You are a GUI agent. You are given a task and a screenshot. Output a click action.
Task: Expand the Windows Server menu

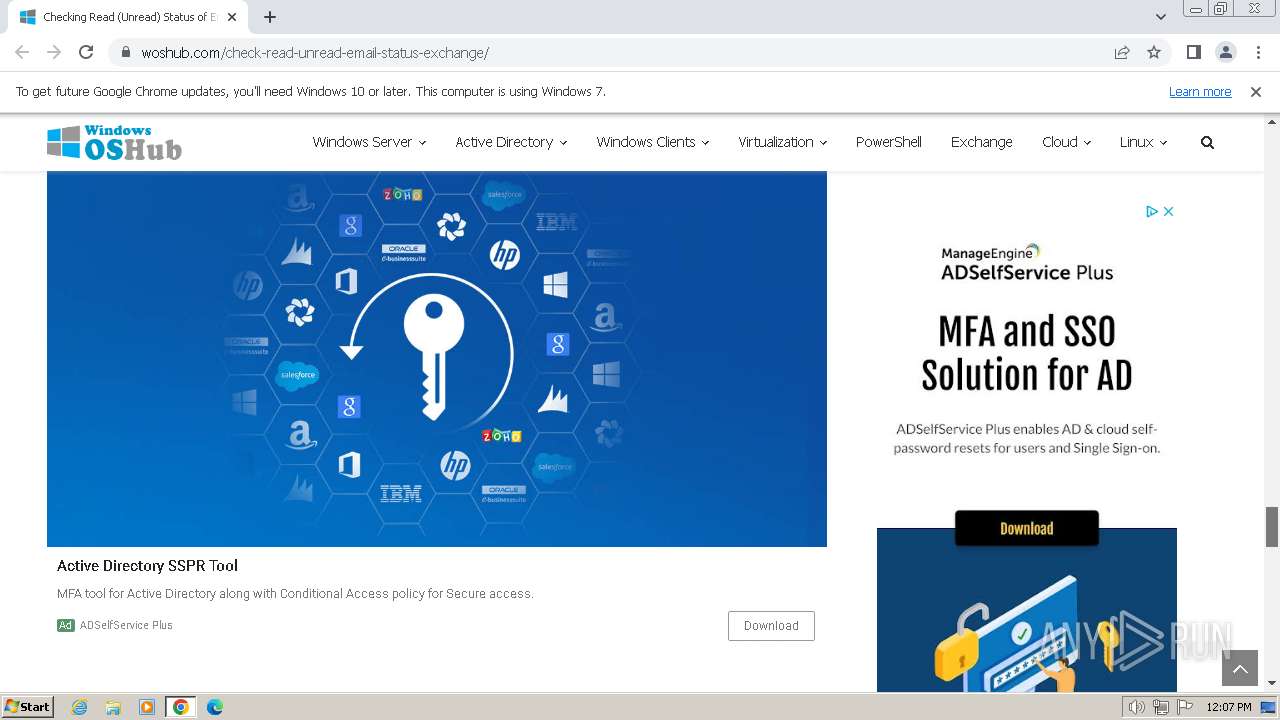point(369,142)
